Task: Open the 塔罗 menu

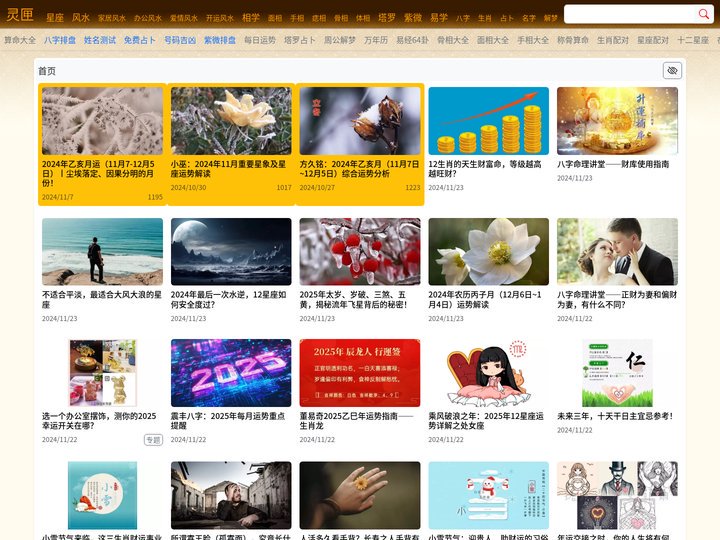Action: pyautogui.click(x=387, y=17)
